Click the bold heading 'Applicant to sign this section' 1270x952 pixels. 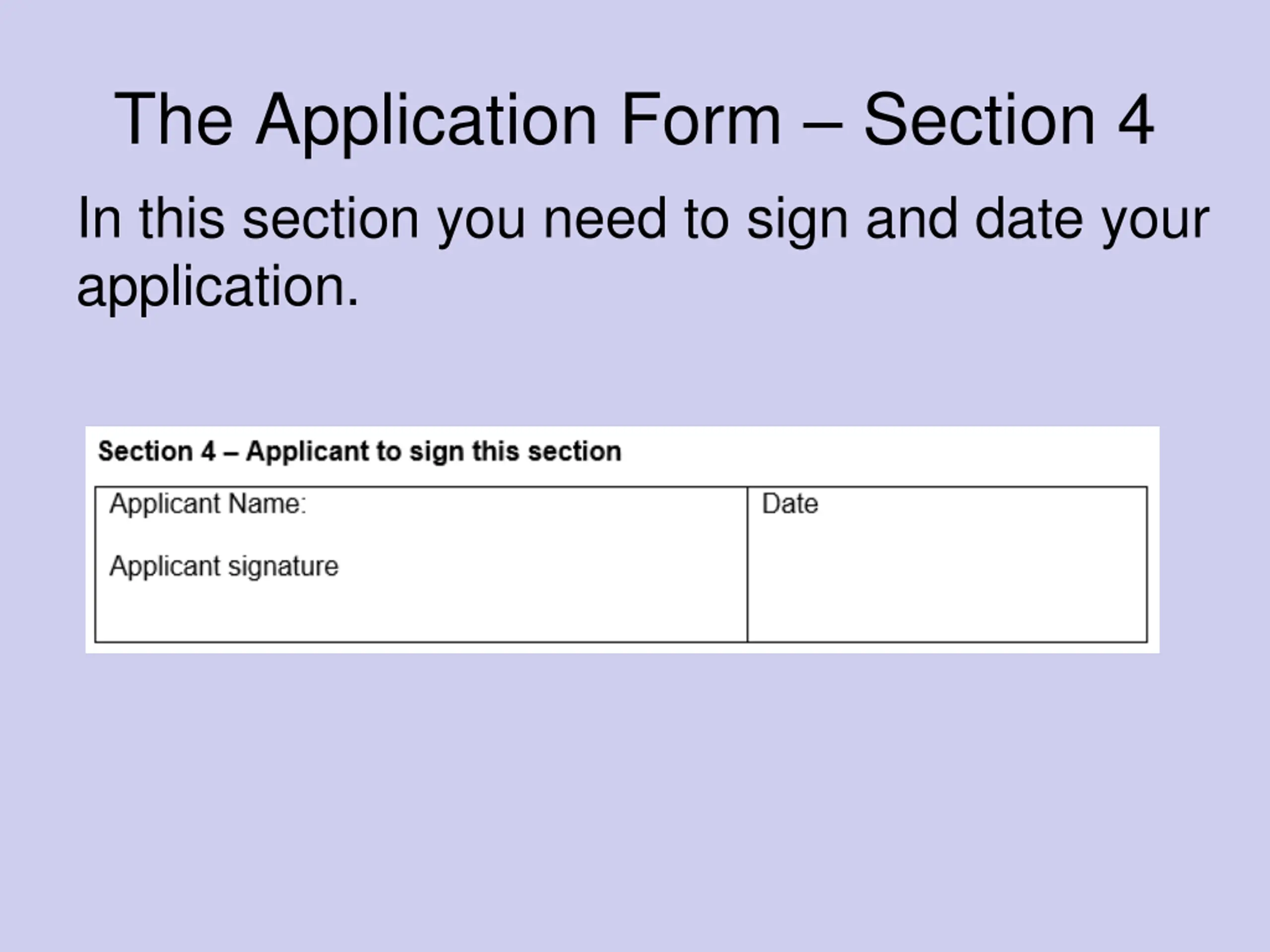pos(434,452)
